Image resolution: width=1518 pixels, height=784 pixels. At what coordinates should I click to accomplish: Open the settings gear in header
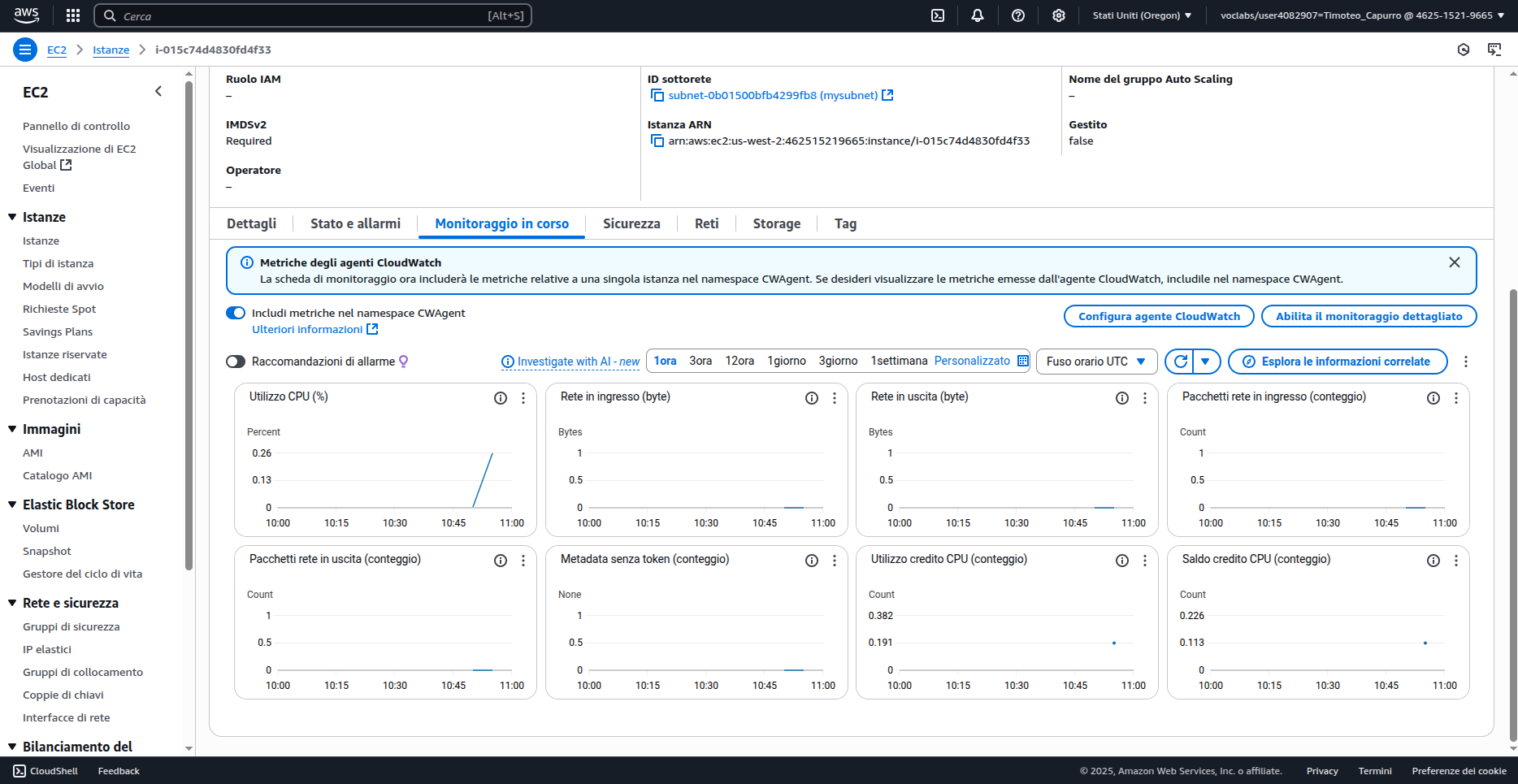1059,15
